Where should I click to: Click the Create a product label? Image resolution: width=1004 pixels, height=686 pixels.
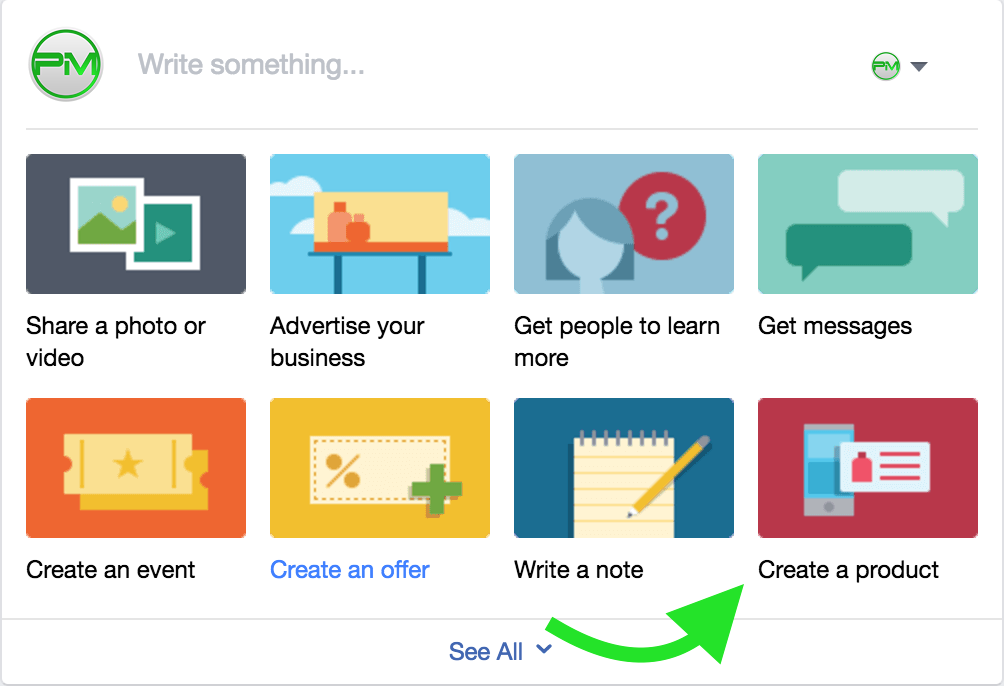pyautogui.click(x=848, y=569)
